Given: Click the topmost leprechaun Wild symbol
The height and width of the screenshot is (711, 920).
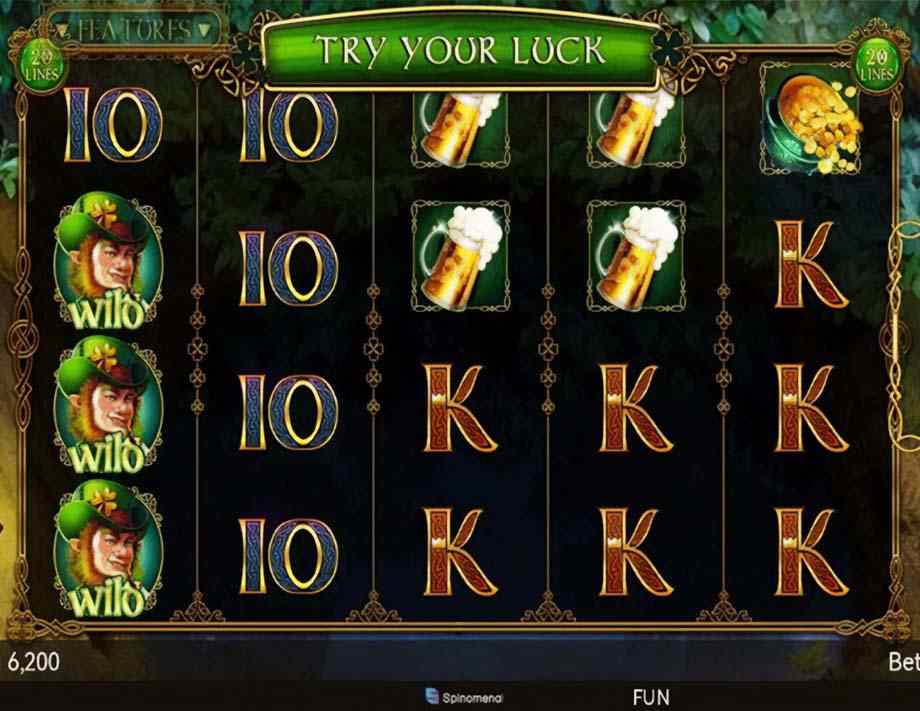Looking at the screenshot, I should 107,261.
